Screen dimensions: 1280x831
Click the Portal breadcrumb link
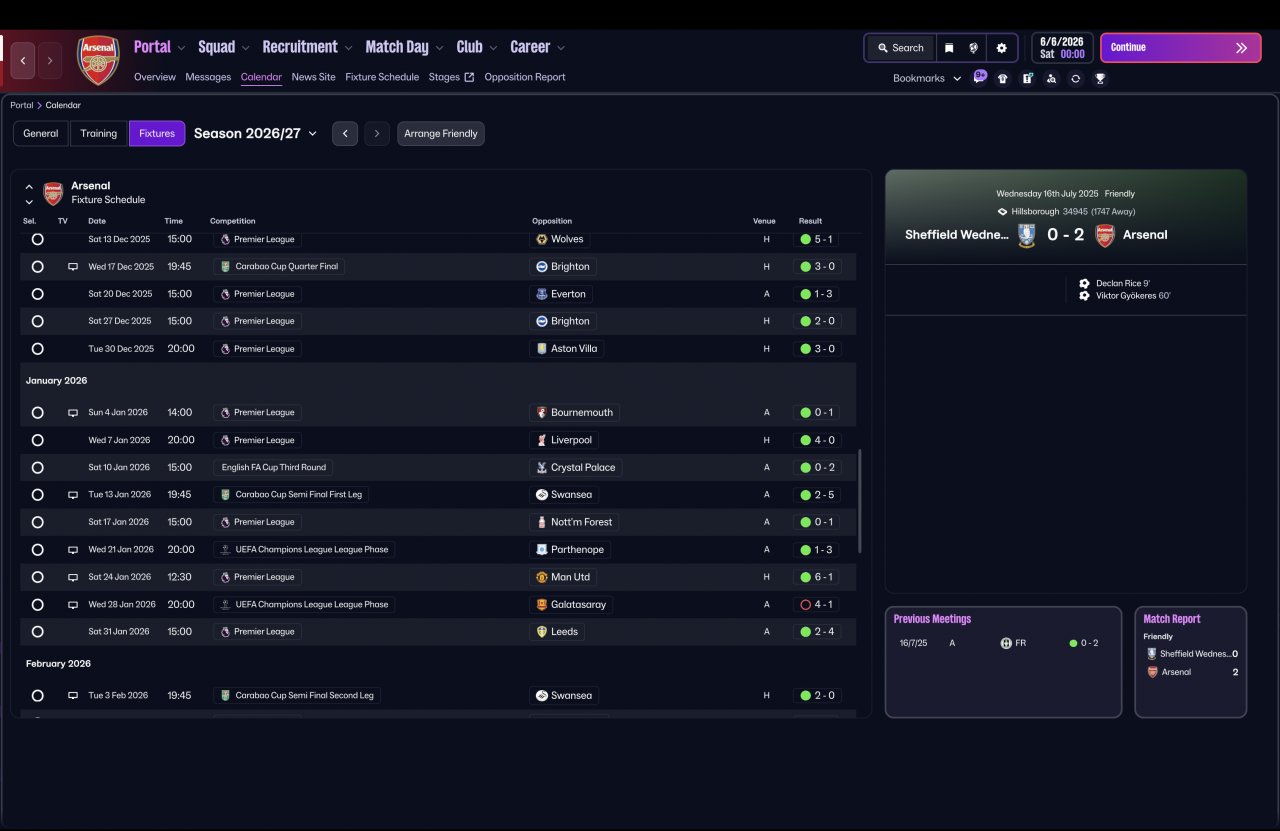click(x=22, y=105)
